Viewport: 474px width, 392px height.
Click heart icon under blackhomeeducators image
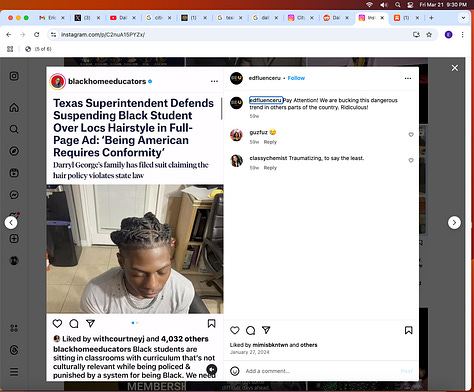[x=57, y=323]
